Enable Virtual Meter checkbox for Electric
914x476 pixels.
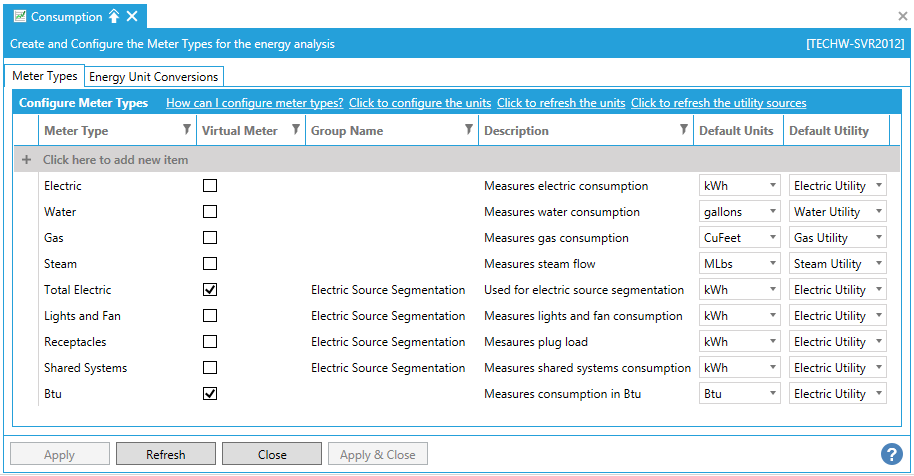click(x=210, y=186)
